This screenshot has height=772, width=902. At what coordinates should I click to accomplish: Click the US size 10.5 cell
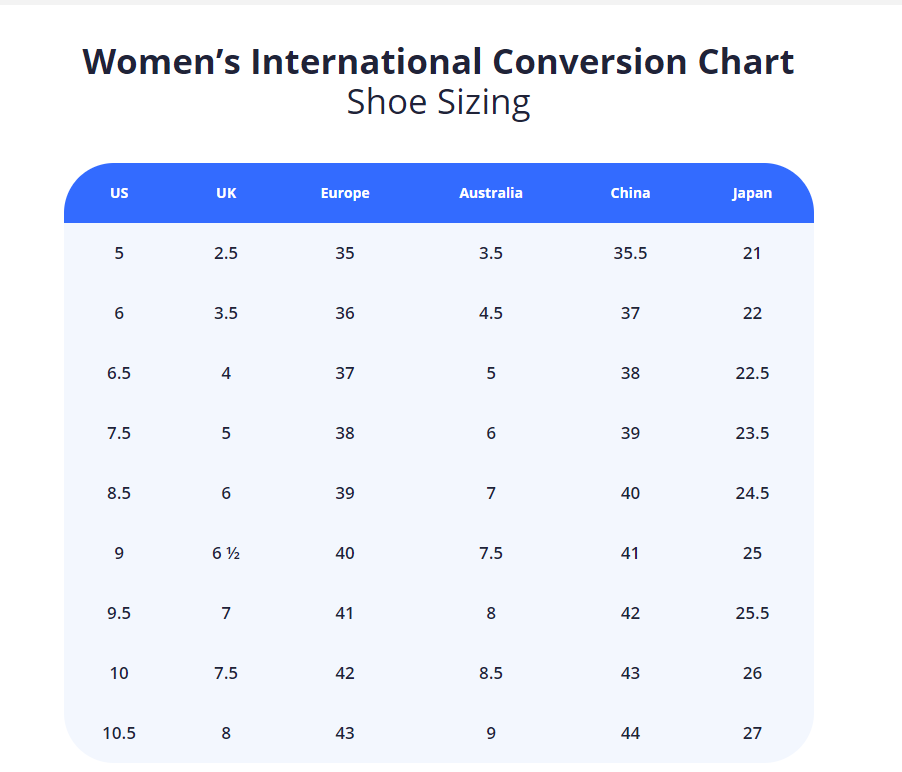[x=119, y=733]
